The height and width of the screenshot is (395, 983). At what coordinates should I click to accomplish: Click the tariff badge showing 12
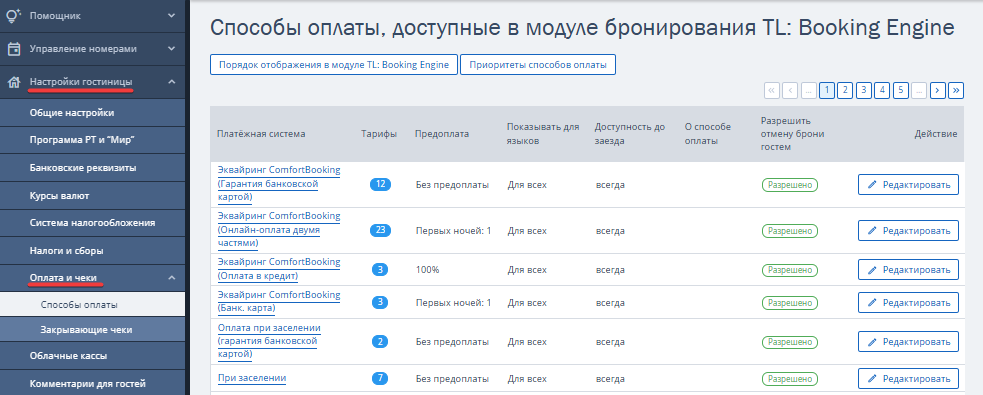click(380, 184)
